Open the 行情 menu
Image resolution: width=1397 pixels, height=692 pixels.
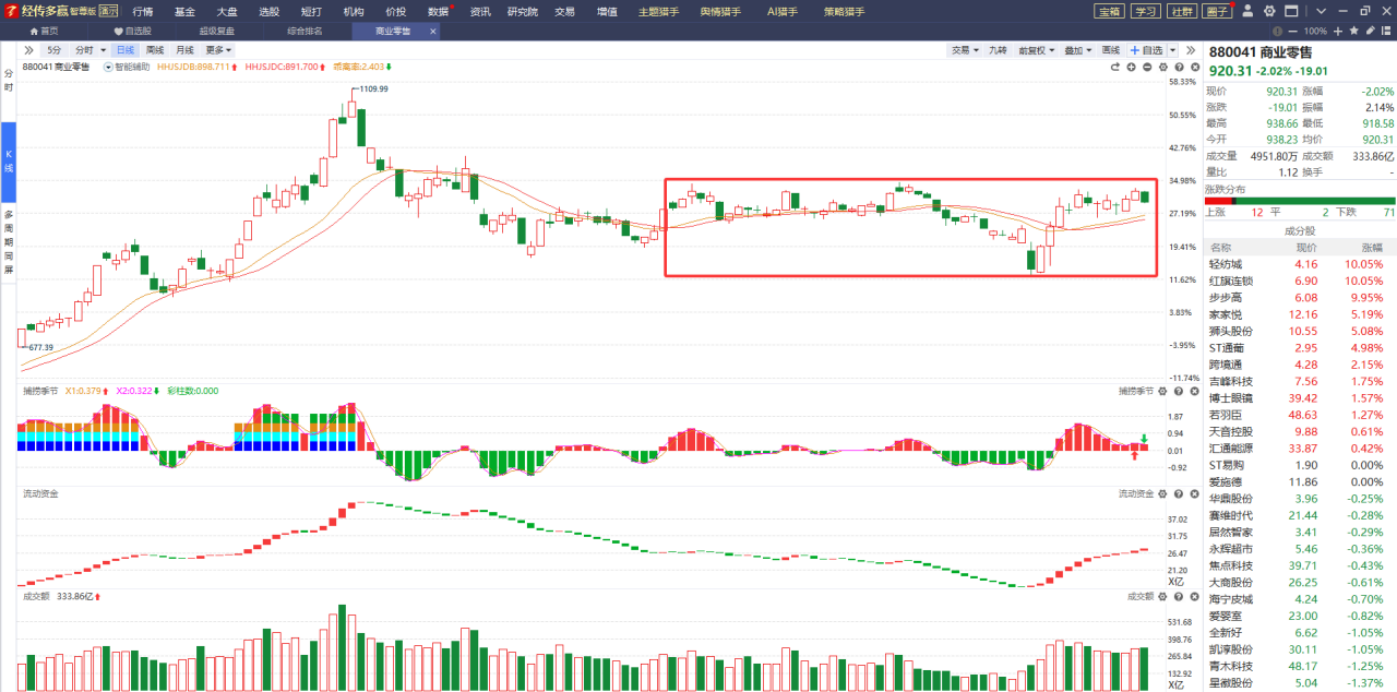click(x=143, y=12)
